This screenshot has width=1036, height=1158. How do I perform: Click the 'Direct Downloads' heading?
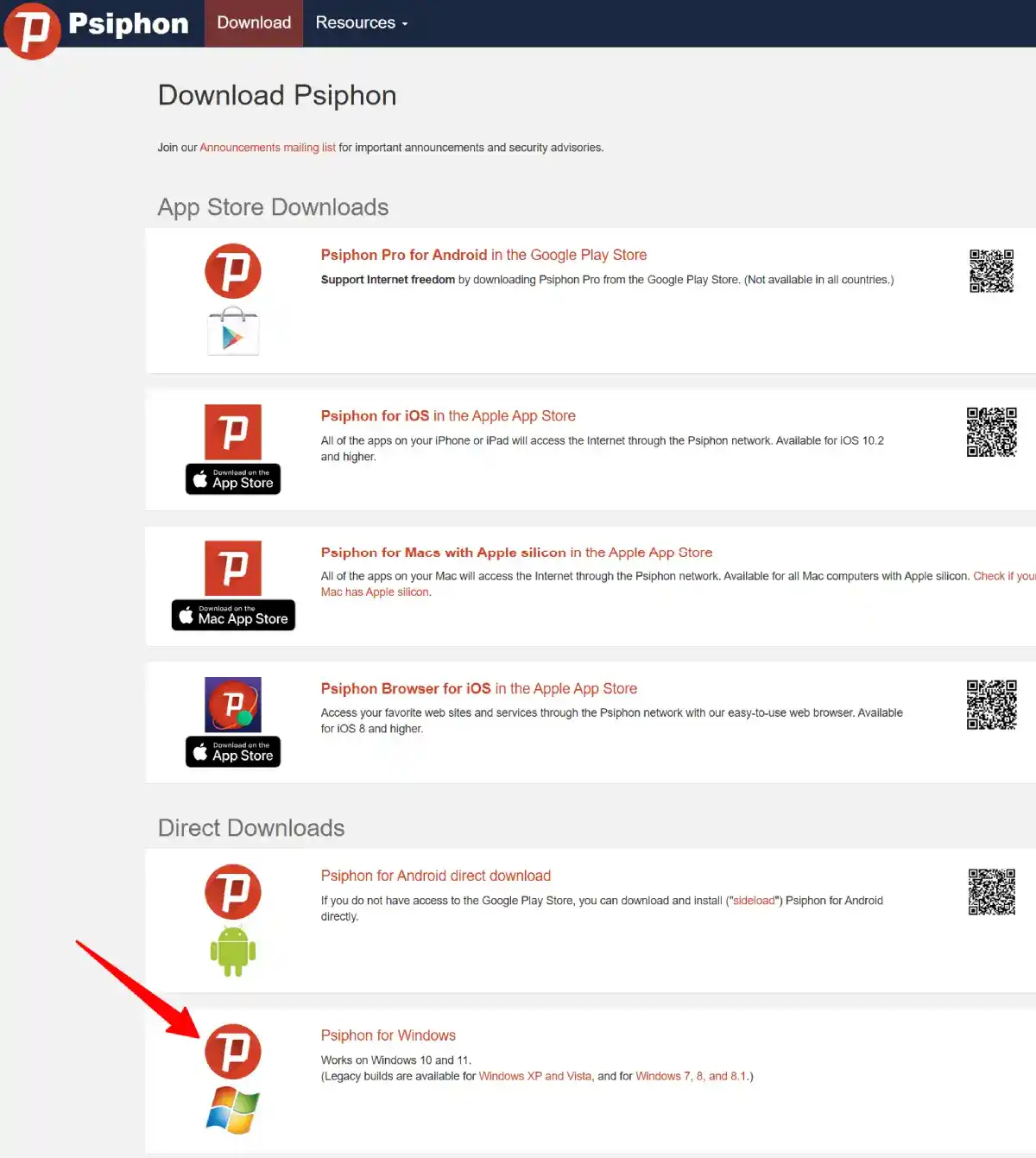coord(251,828)
